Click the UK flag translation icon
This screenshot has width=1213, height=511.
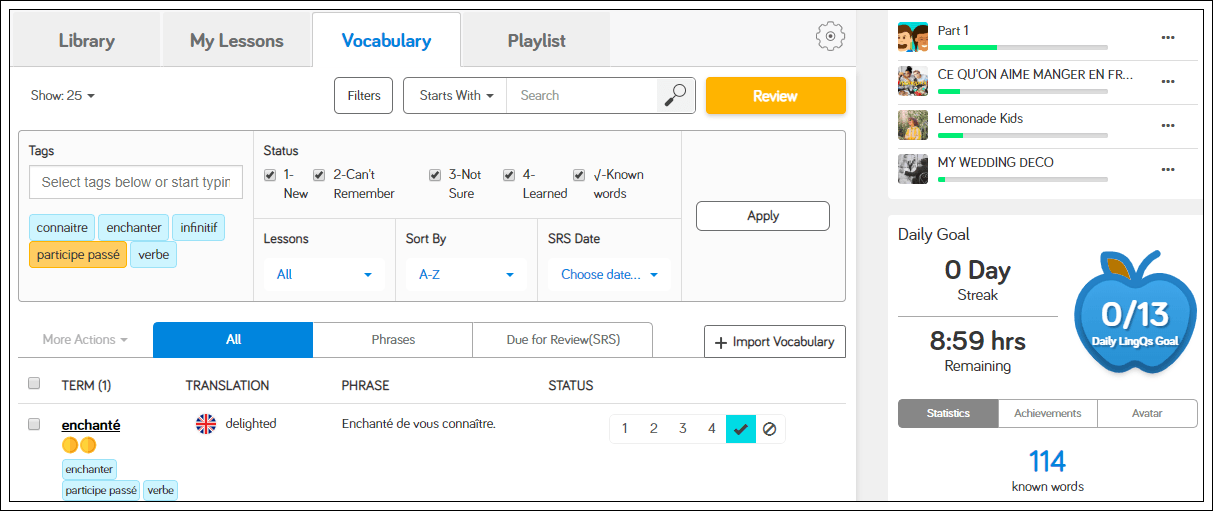coord(206,424)
